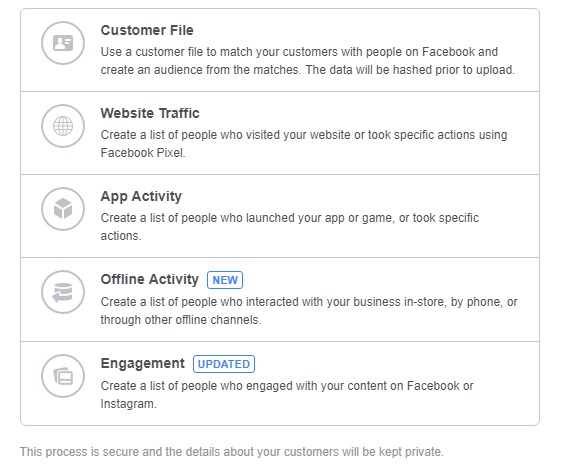The image size is (564, 467).
Task: Click the NEW badge beside Offline Activity
Action: [x=225, y=280]
